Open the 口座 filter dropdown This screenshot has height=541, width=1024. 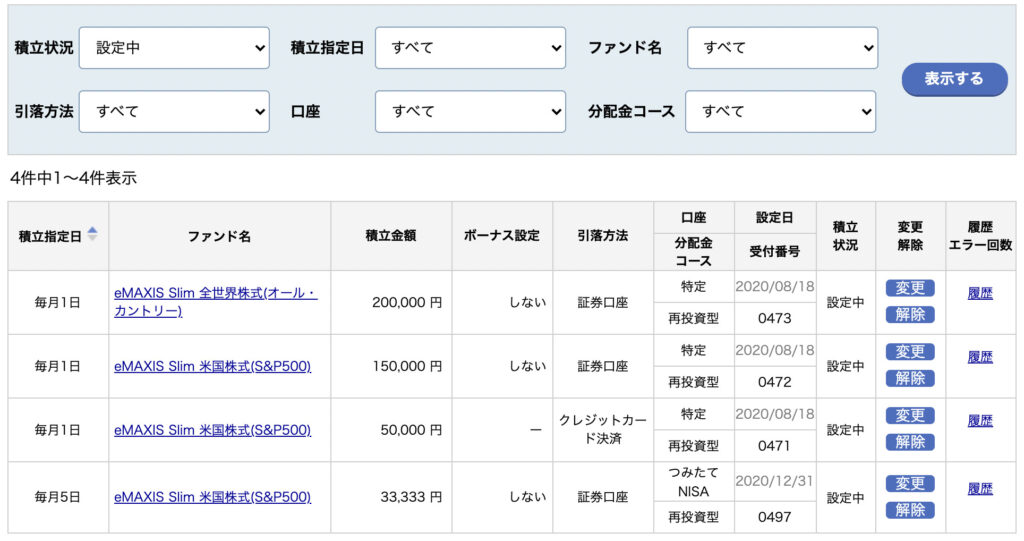point(470,112)
